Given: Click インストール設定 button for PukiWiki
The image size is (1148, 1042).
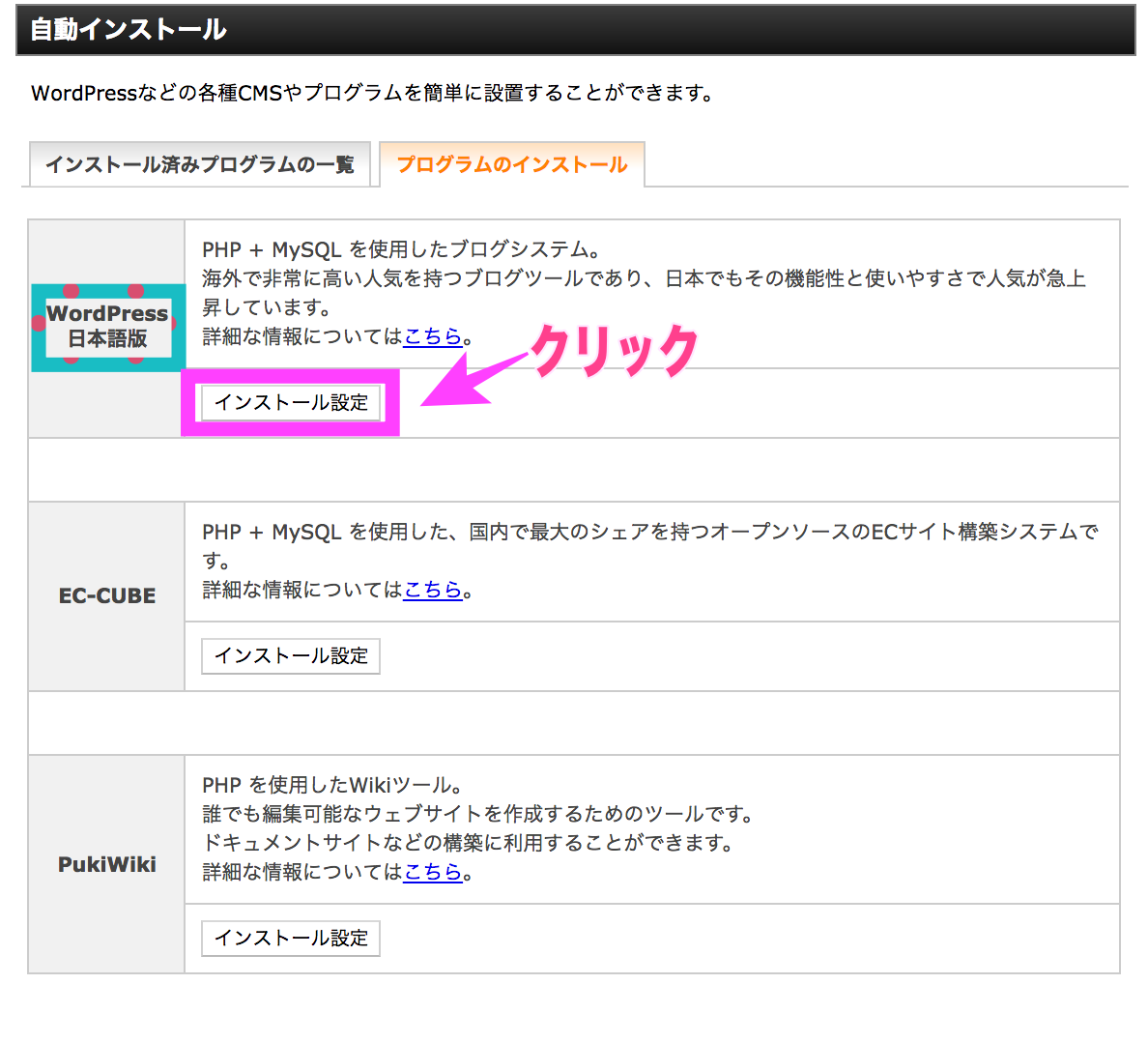Looking at the screenshot, I should 291,938.
